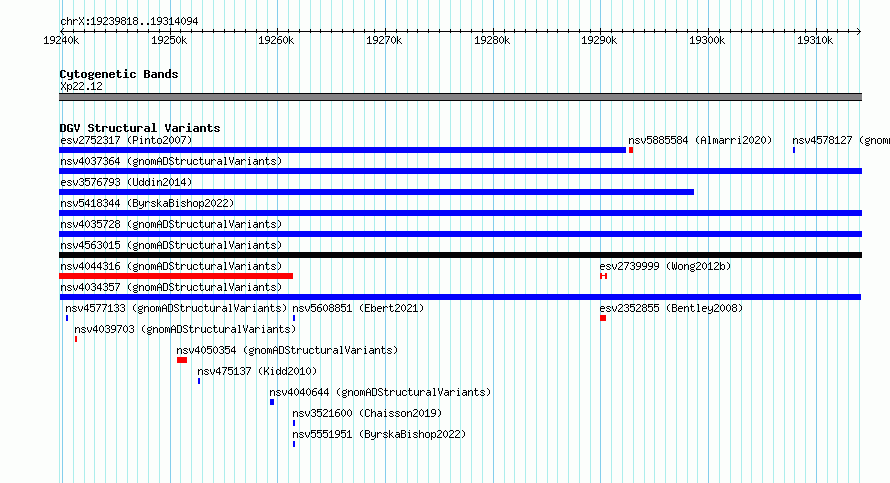Click tiny blue marker under nsv5551951
The height and width of the screenshot is (483, 890).
pyautogui.click(x=294, y=444)
